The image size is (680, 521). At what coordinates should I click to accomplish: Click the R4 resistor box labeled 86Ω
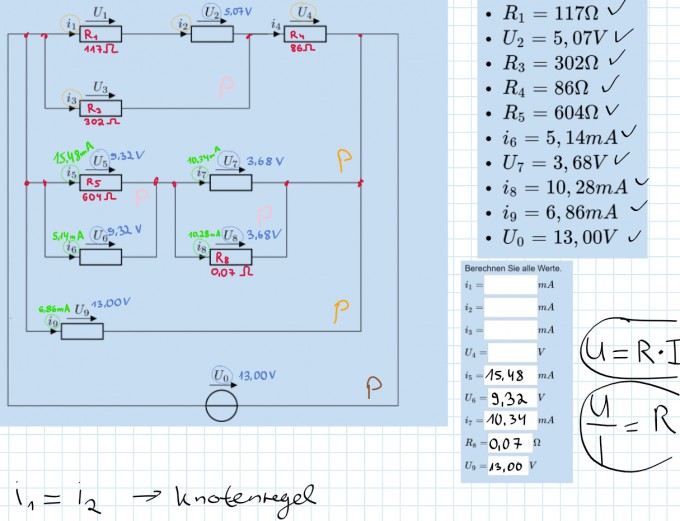click(x=305, y=34)
